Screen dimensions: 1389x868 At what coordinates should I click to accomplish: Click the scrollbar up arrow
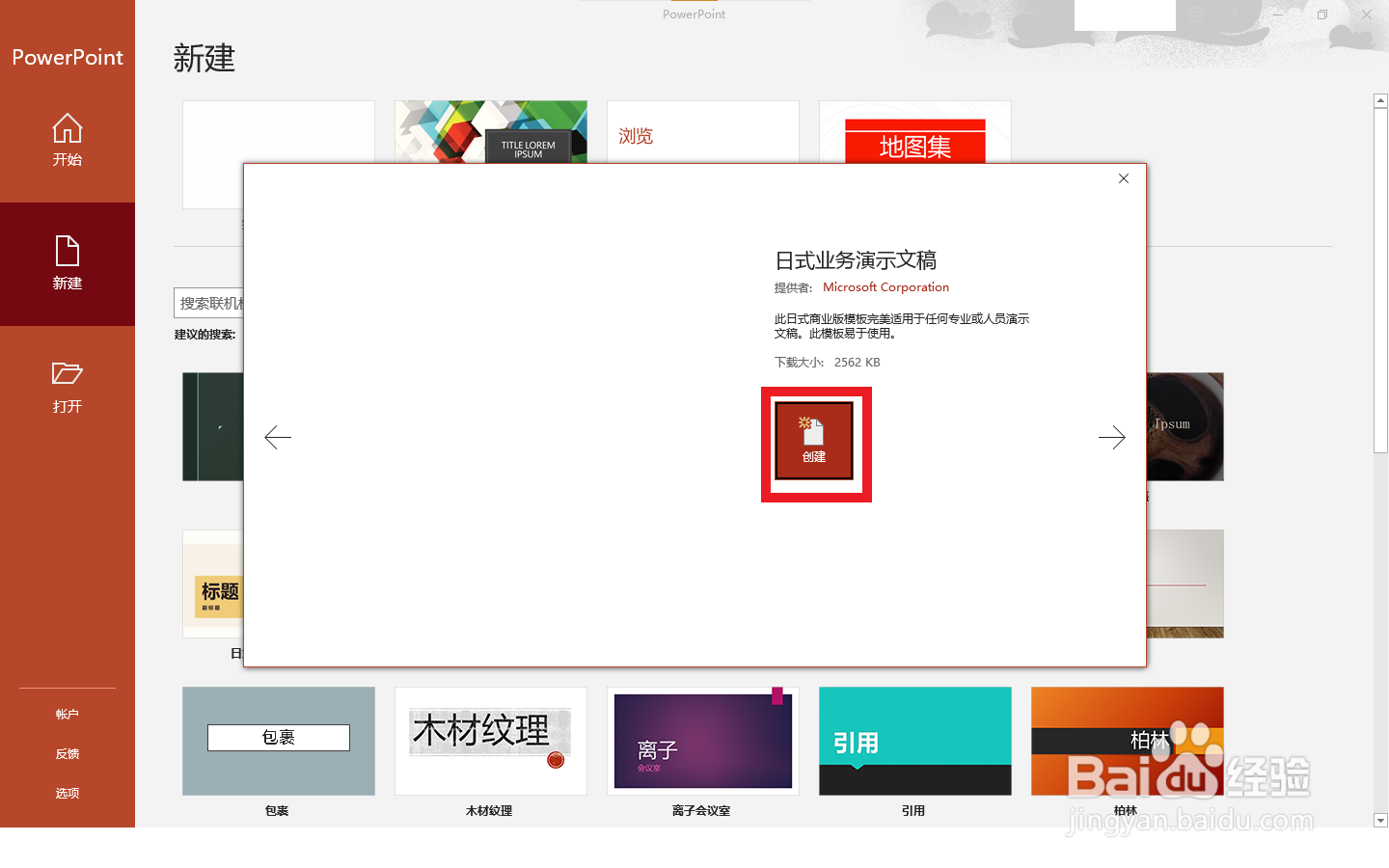(x=1380, y=100)
